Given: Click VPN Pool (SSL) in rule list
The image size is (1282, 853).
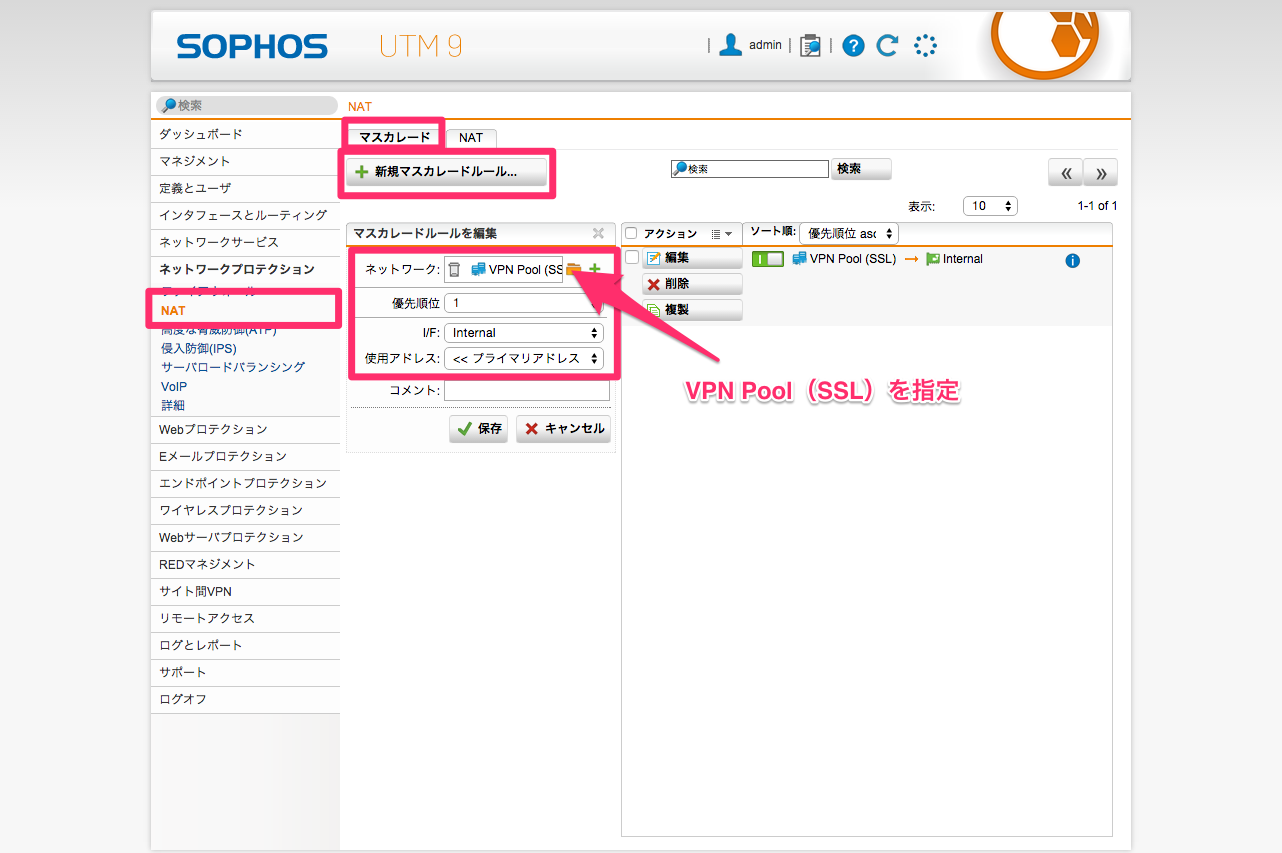Looking at the screenshot, I should click(x=844, y=259).
